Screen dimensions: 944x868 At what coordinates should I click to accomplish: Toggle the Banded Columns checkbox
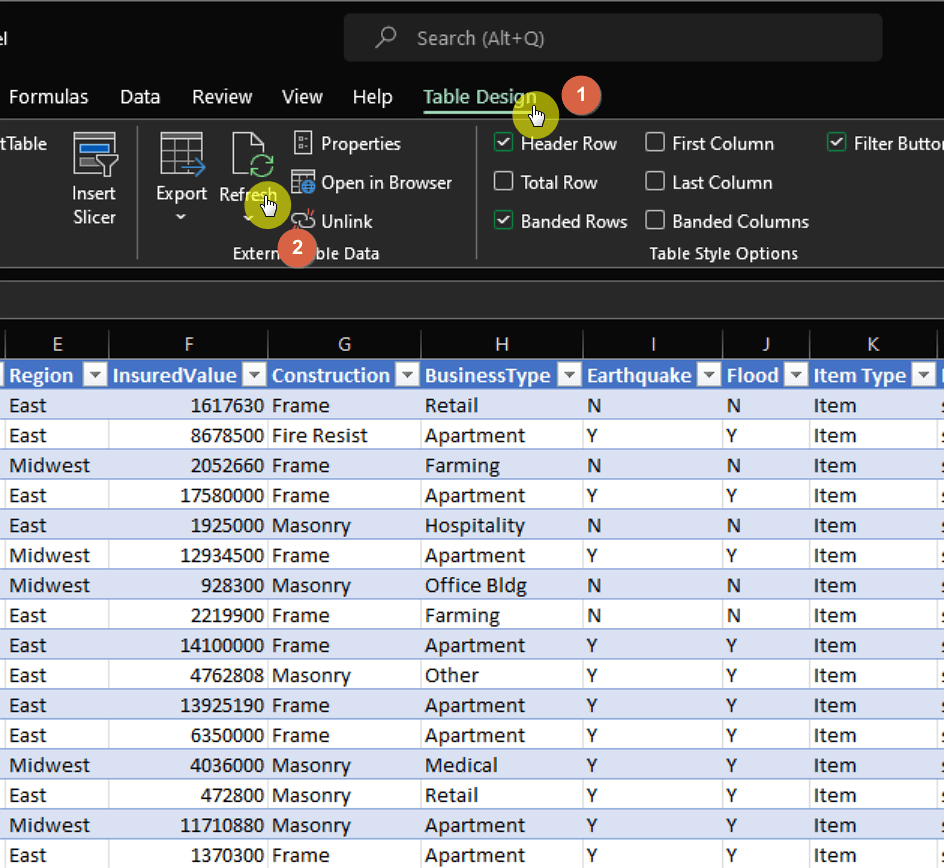tap(655, 220)
